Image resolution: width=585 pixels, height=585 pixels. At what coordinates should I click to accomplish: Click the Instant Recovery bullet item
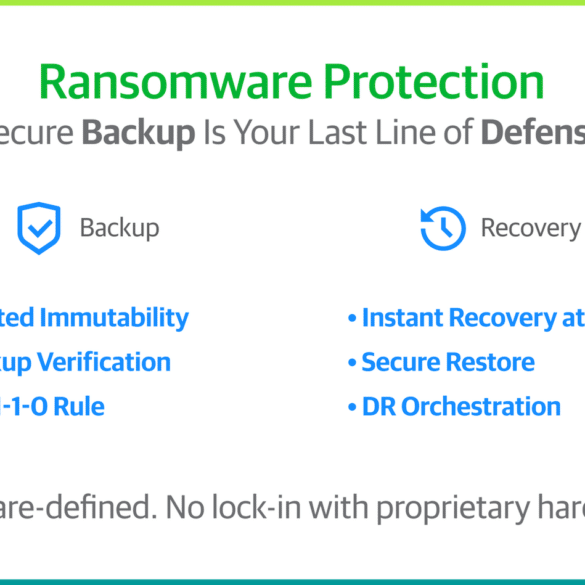473,318
